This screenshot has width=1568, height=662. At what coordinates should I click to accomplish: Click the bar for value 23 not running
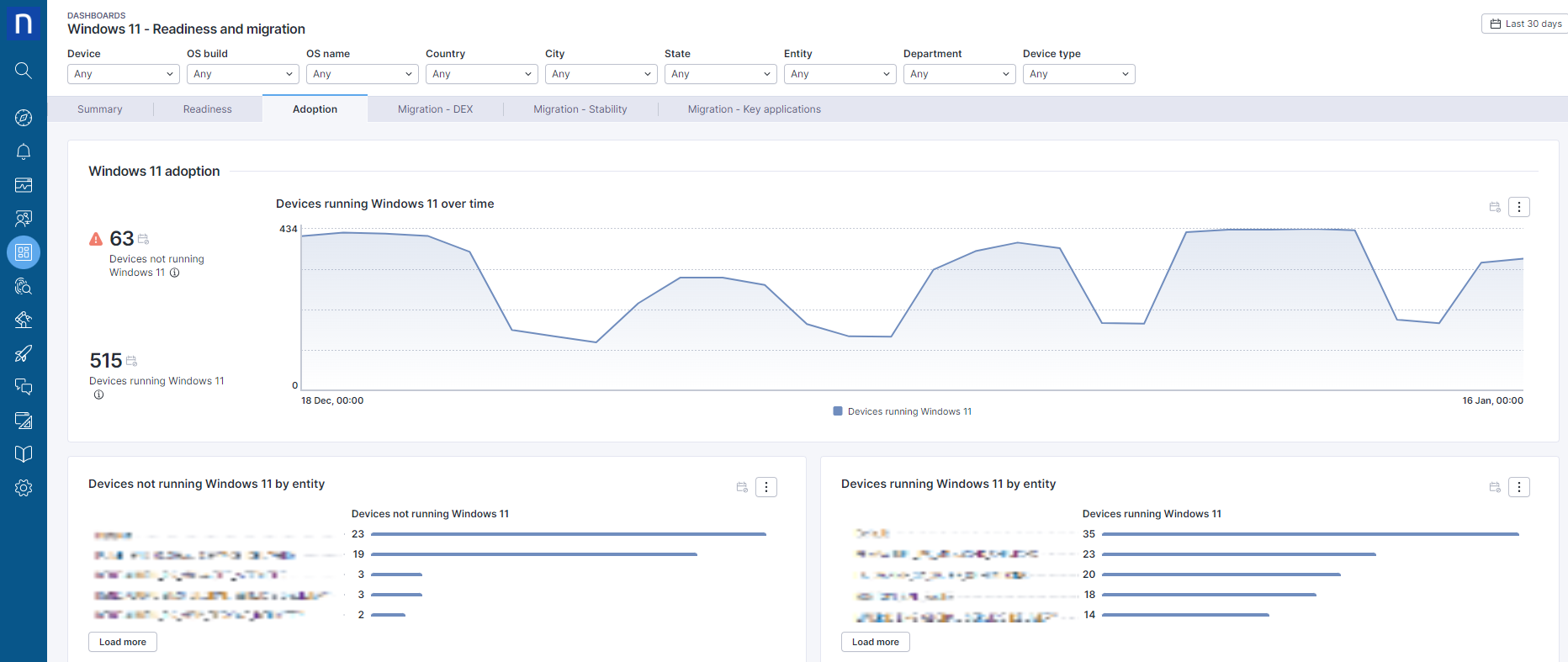point(569,534)
